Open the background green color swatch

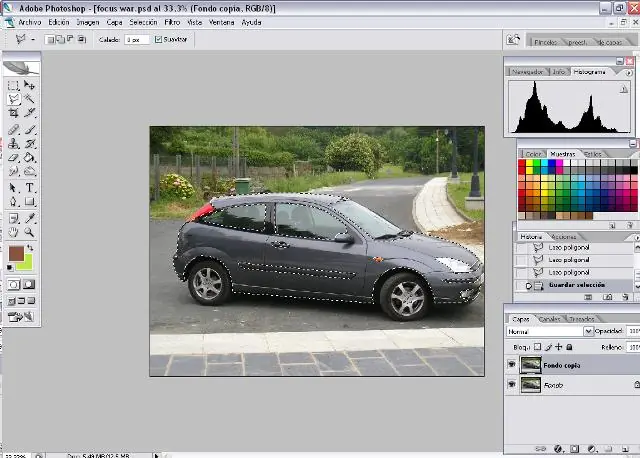[27, 264]
